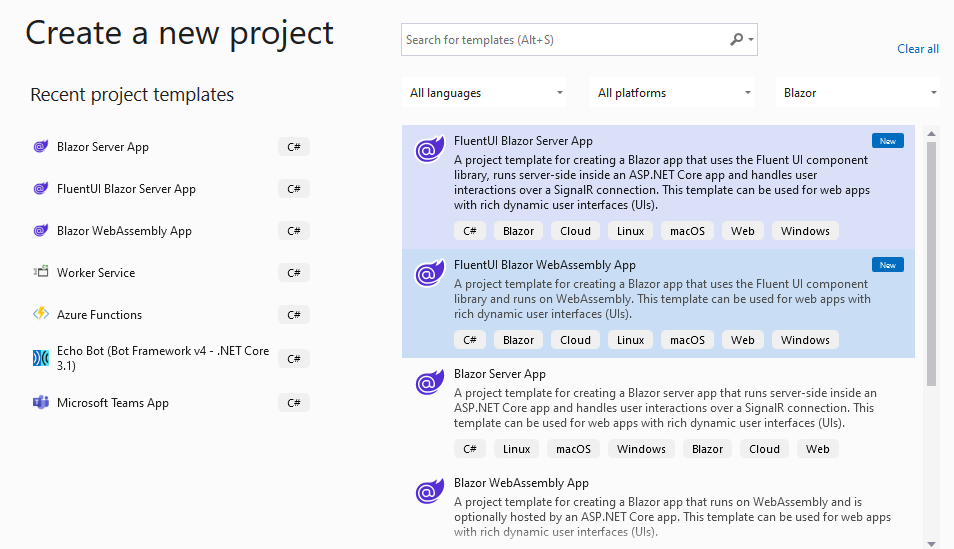
Task: Open the Blazor project type dropdown
Action: [858, 93]
